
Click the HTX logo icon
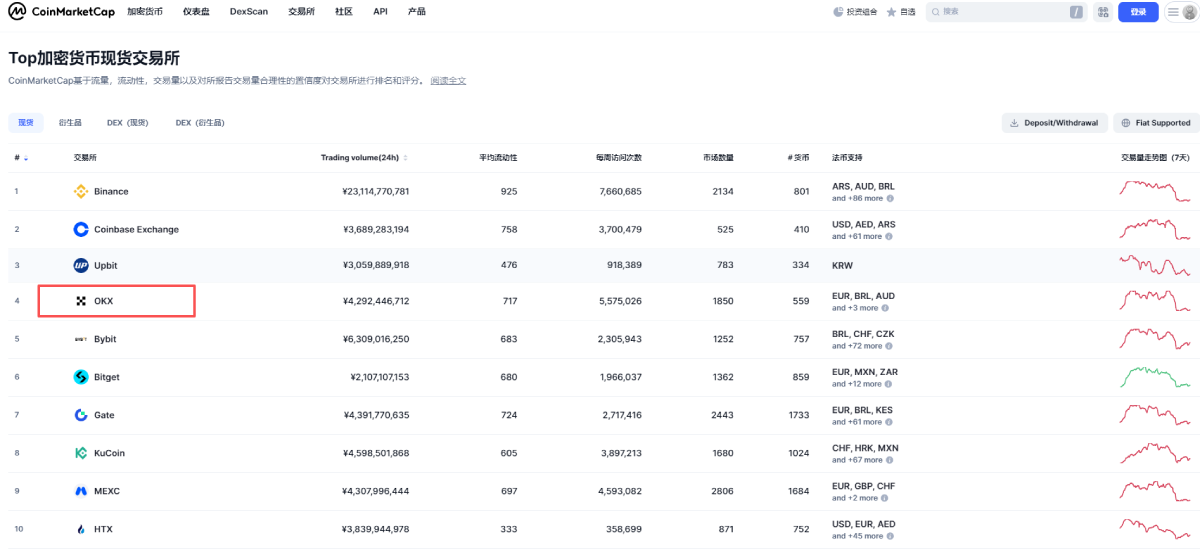81,529
